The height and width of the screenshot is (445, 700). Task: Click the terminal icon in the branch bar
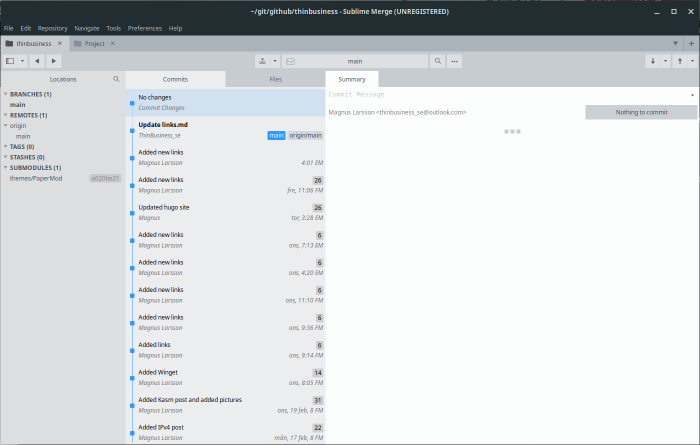[290, 61]
